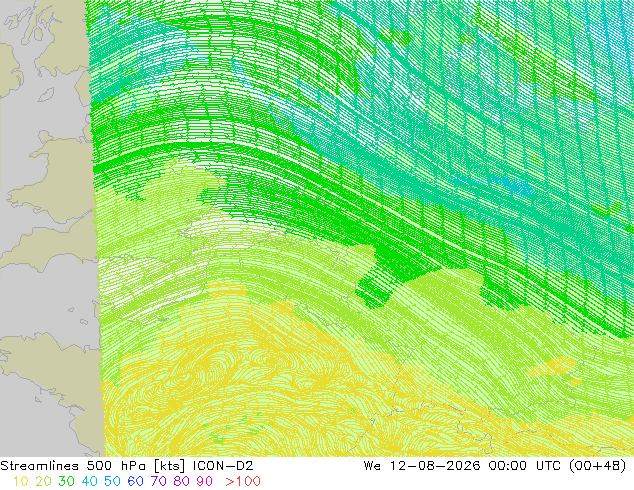Click the red >100 legend value
Image resolution: width=634 pixels, height=490 pixels.
243,481
